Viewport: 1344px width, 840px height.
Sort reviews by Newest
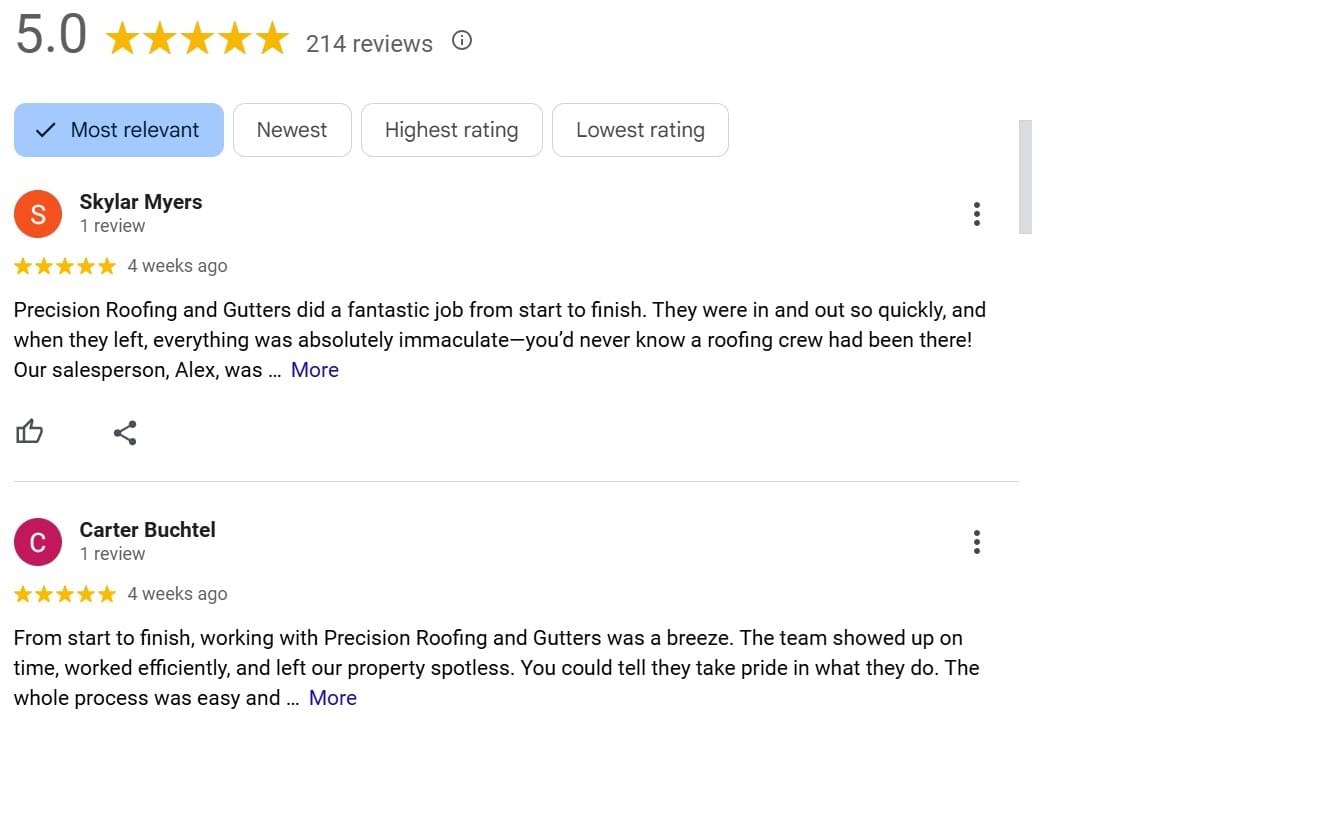292,130
